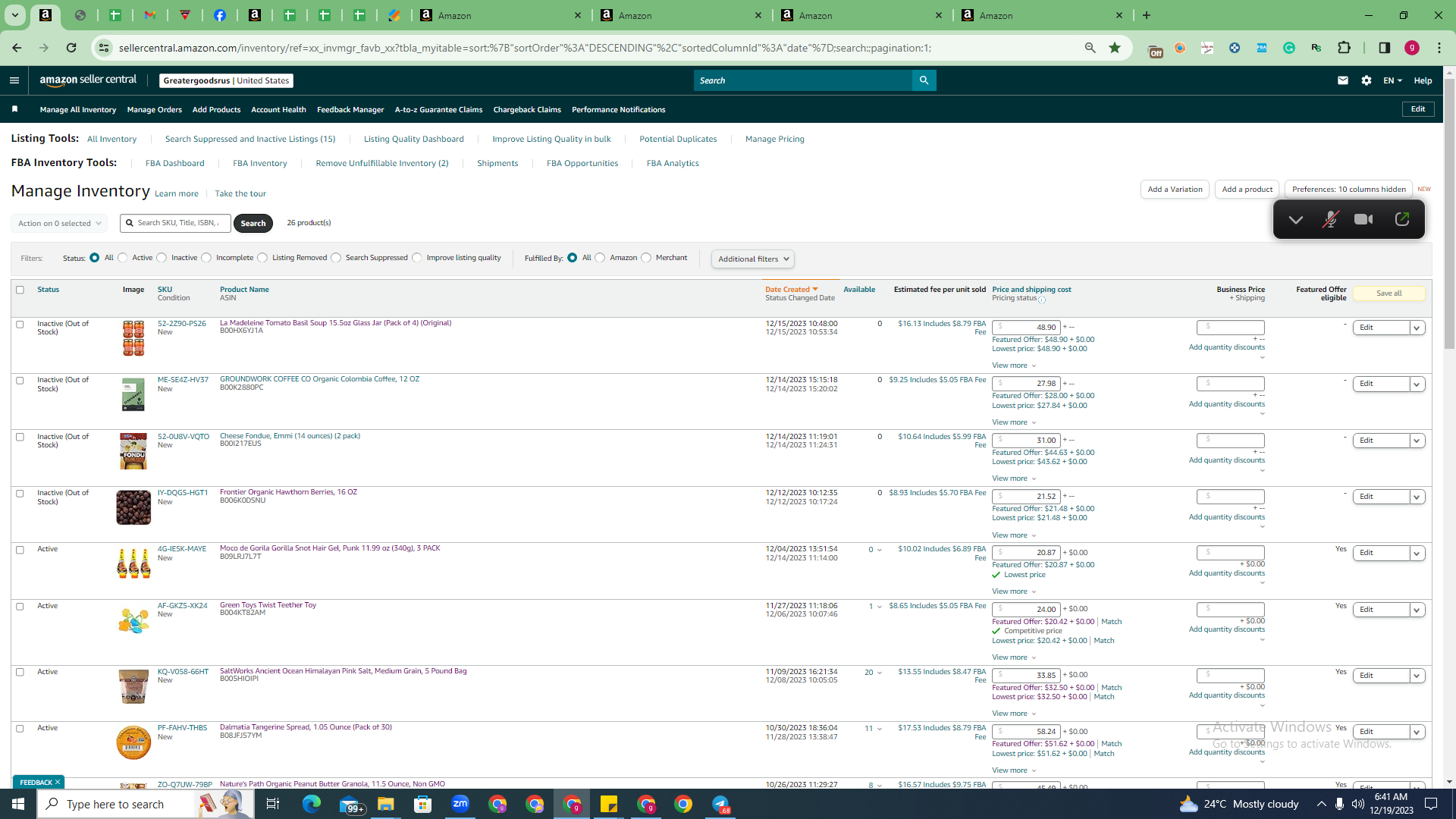Open Manage Orders in the navigation bar
This screenshot has height=819, width=1456.
[x=155, y=110]
